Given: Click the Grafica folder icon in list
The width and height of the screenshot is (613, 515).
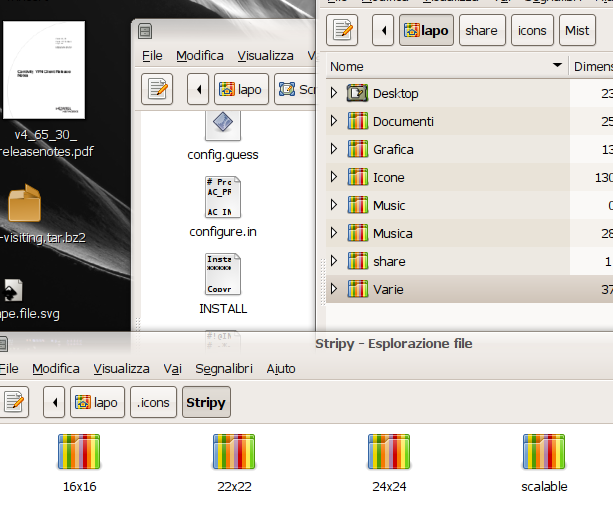Looking at the screenshot, I should 357,149.
